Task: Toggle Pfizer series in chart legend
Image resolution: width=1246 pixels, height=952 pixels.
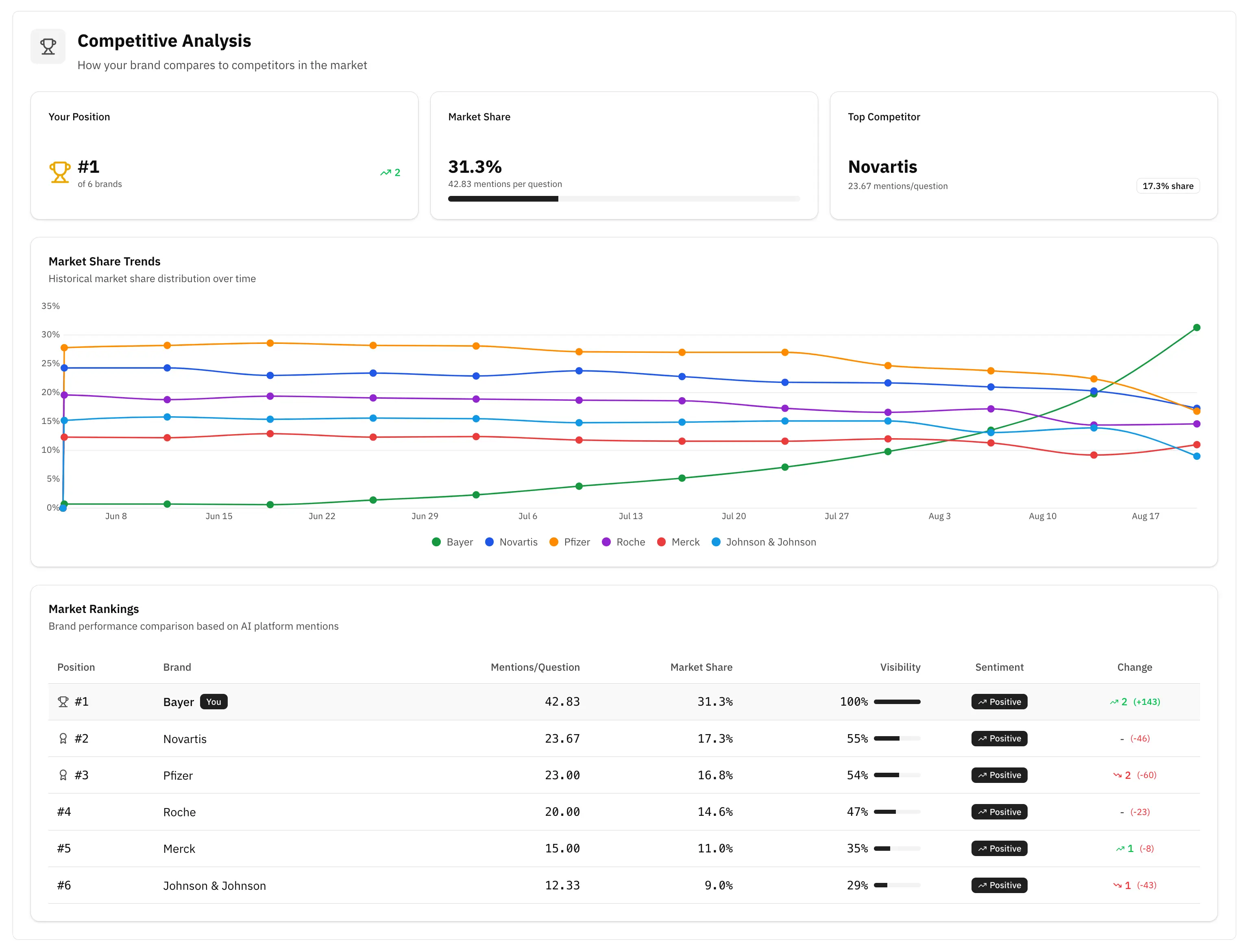Action: (569, 542)
